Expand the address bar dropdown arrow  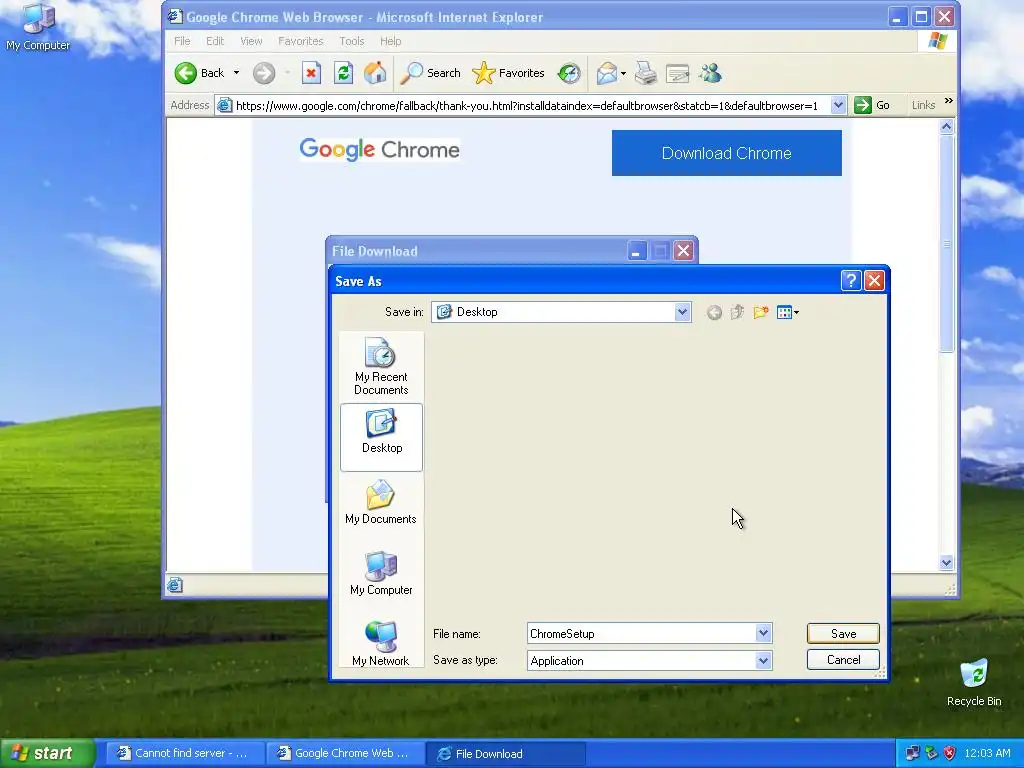point(838,105)
